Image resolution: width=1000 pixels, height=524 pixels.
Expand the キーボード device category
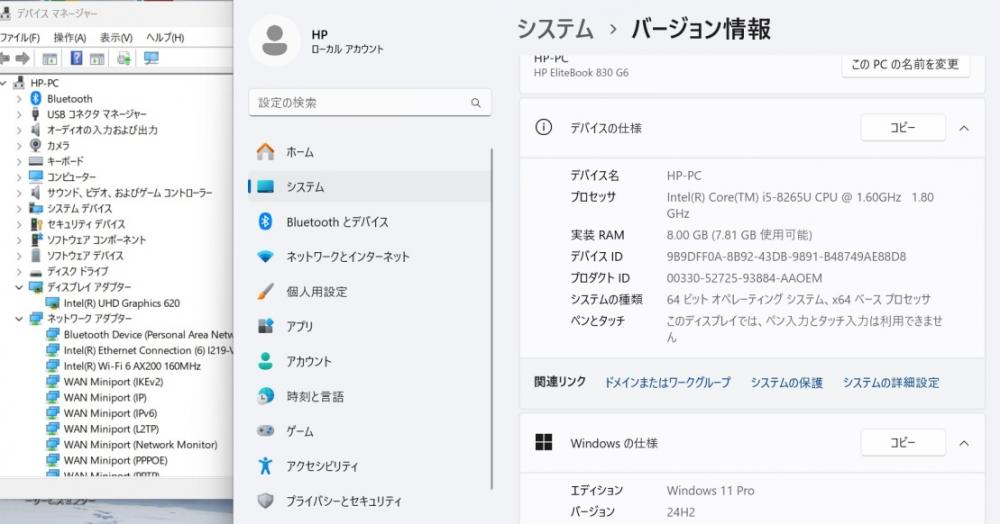click(18, 161)
